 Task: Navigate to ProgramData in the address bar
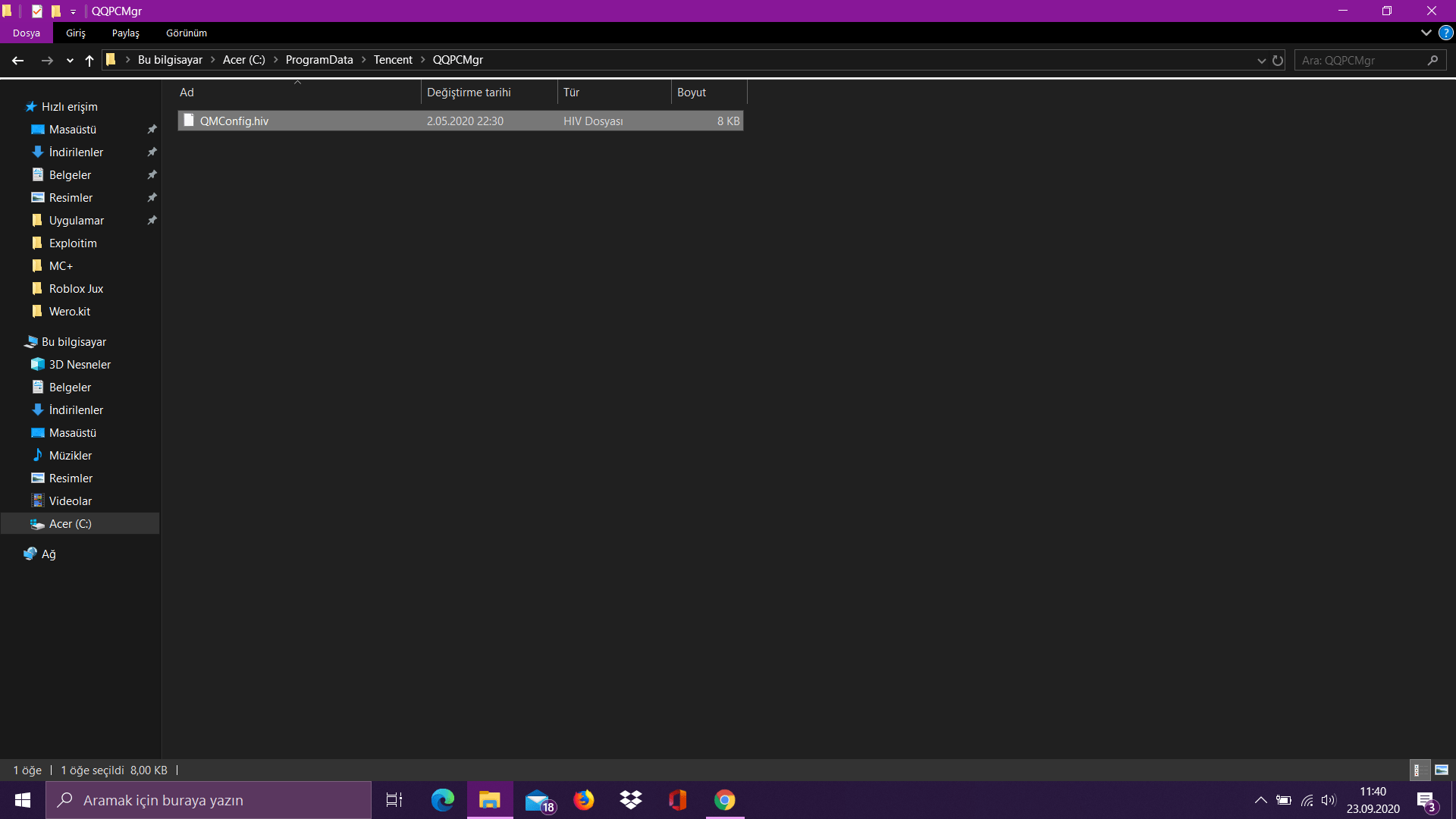(319, 60)
